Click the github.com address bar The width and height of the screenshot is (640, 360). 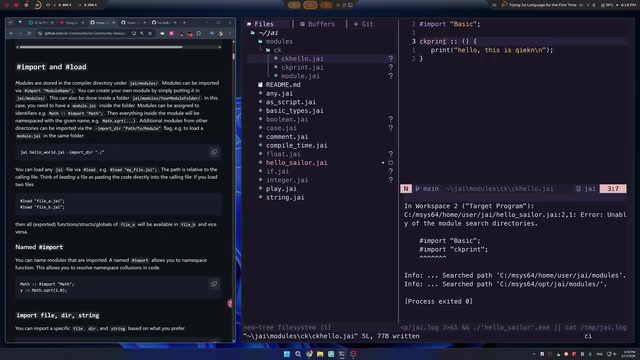[86, 33]
